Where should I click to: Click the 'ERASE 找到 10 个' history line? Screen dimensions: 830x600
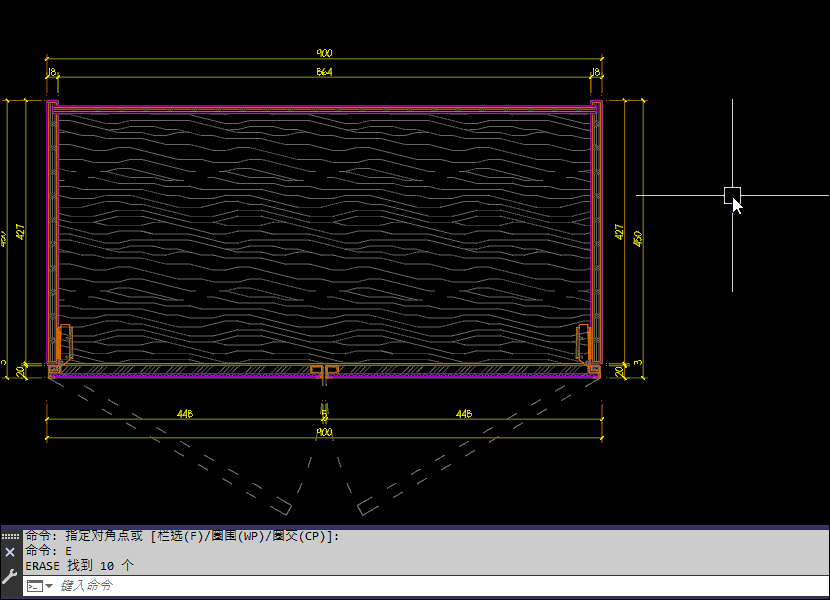pos(80,566)
